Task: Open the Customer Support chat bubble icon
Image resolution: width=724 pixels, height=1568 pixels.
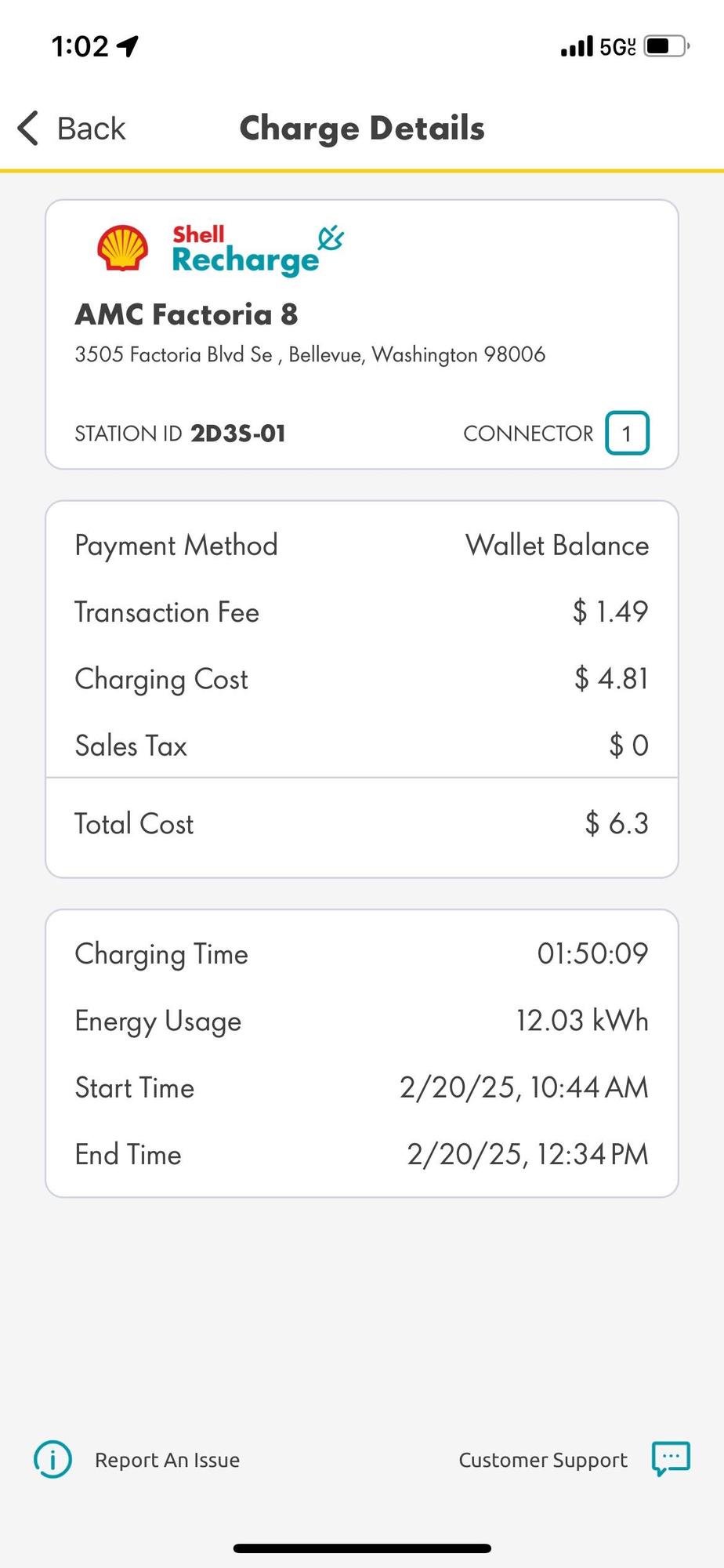Action: coord(671,1458)
